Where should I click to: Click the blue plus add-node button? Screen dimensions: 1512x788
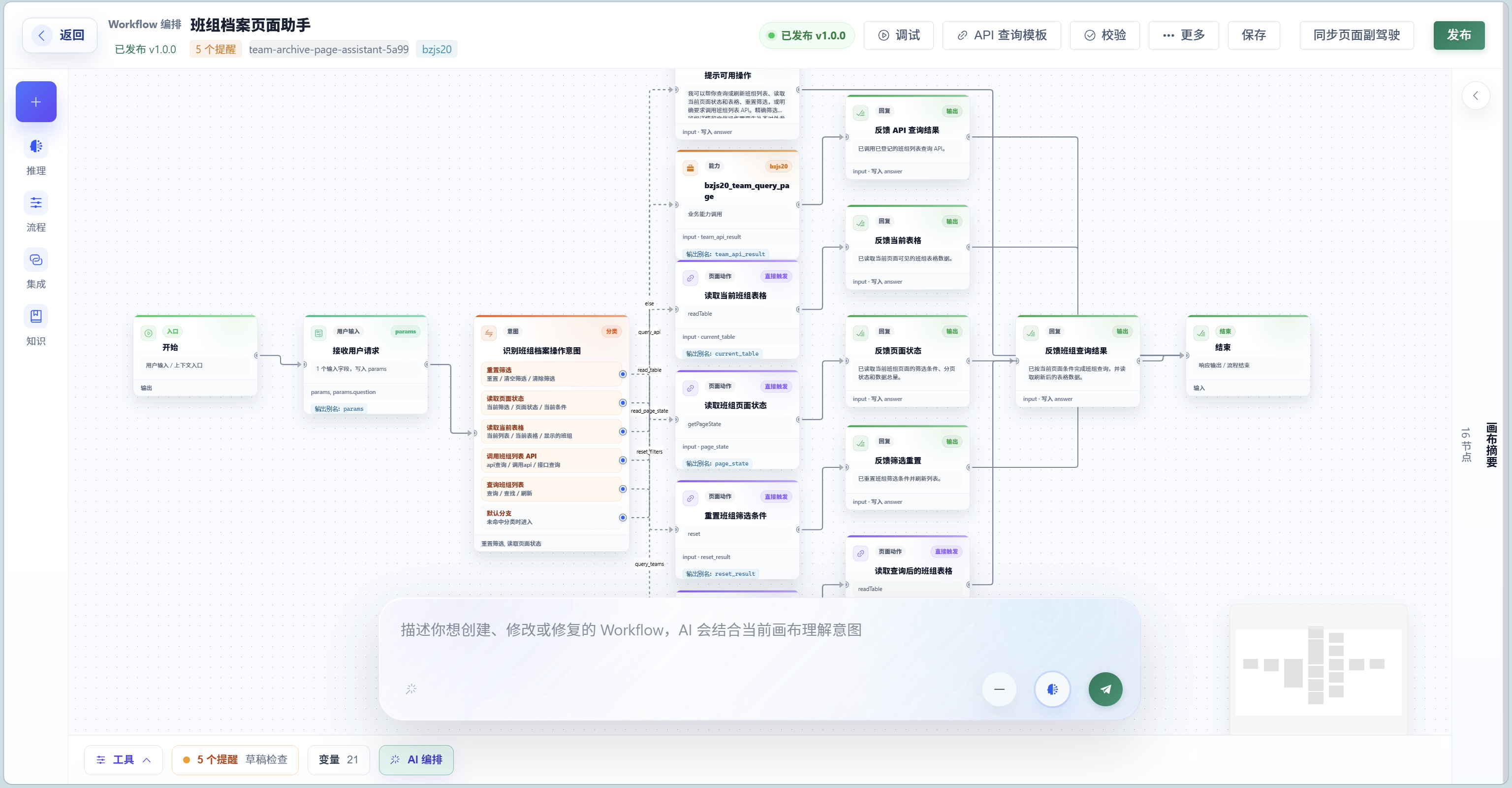pos(36,101)
